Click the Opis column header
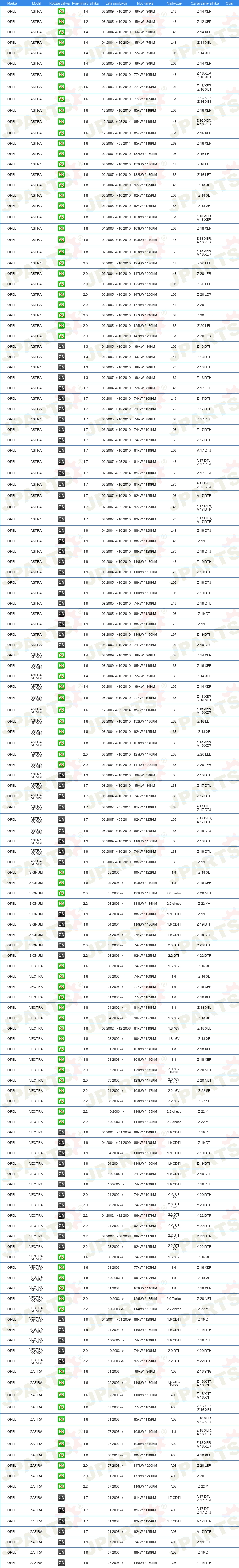Image resolution: width=239 pixels, height=1568 pixels. 229,3
